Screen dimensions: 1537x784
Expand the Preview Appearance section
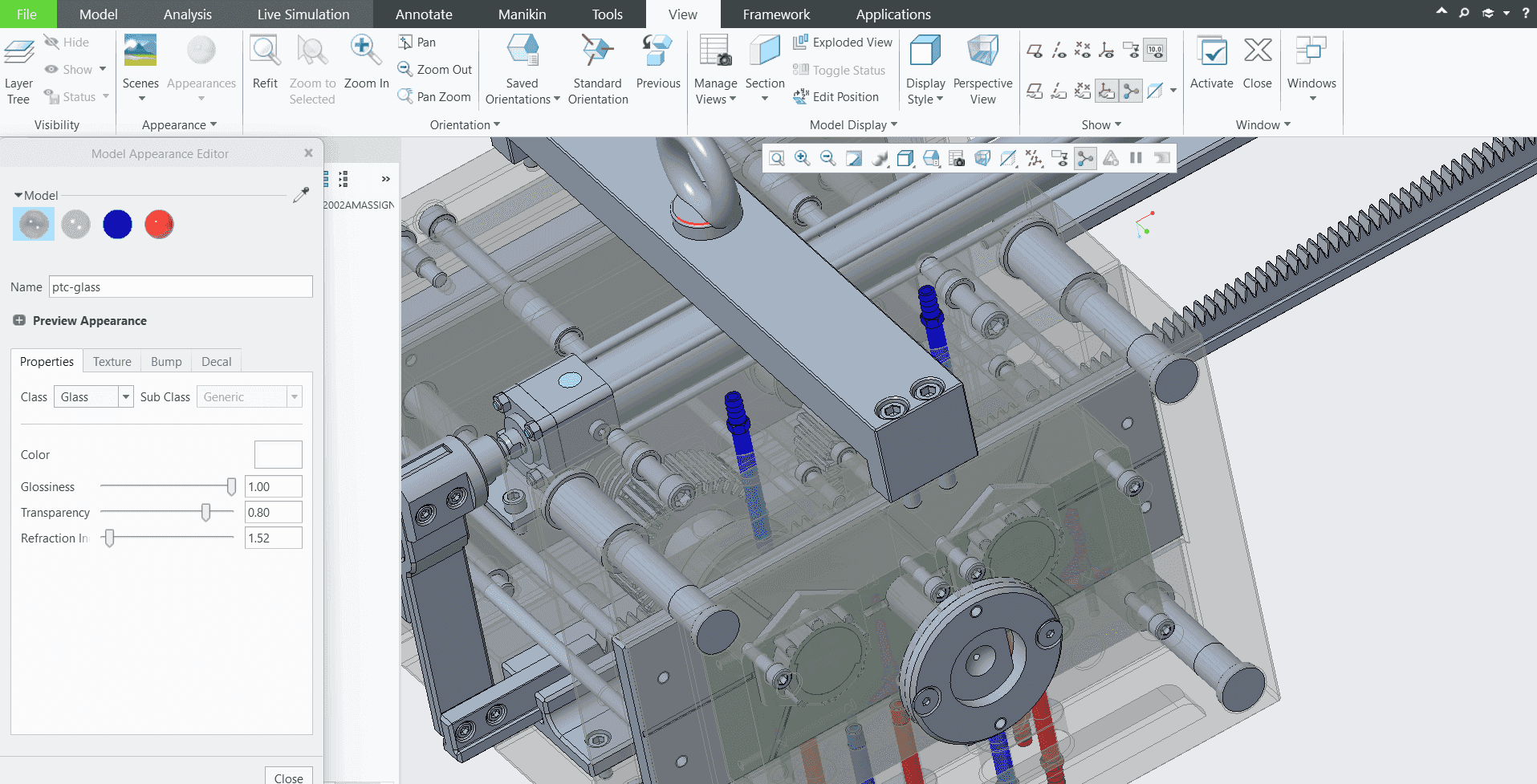coord(19,320)
